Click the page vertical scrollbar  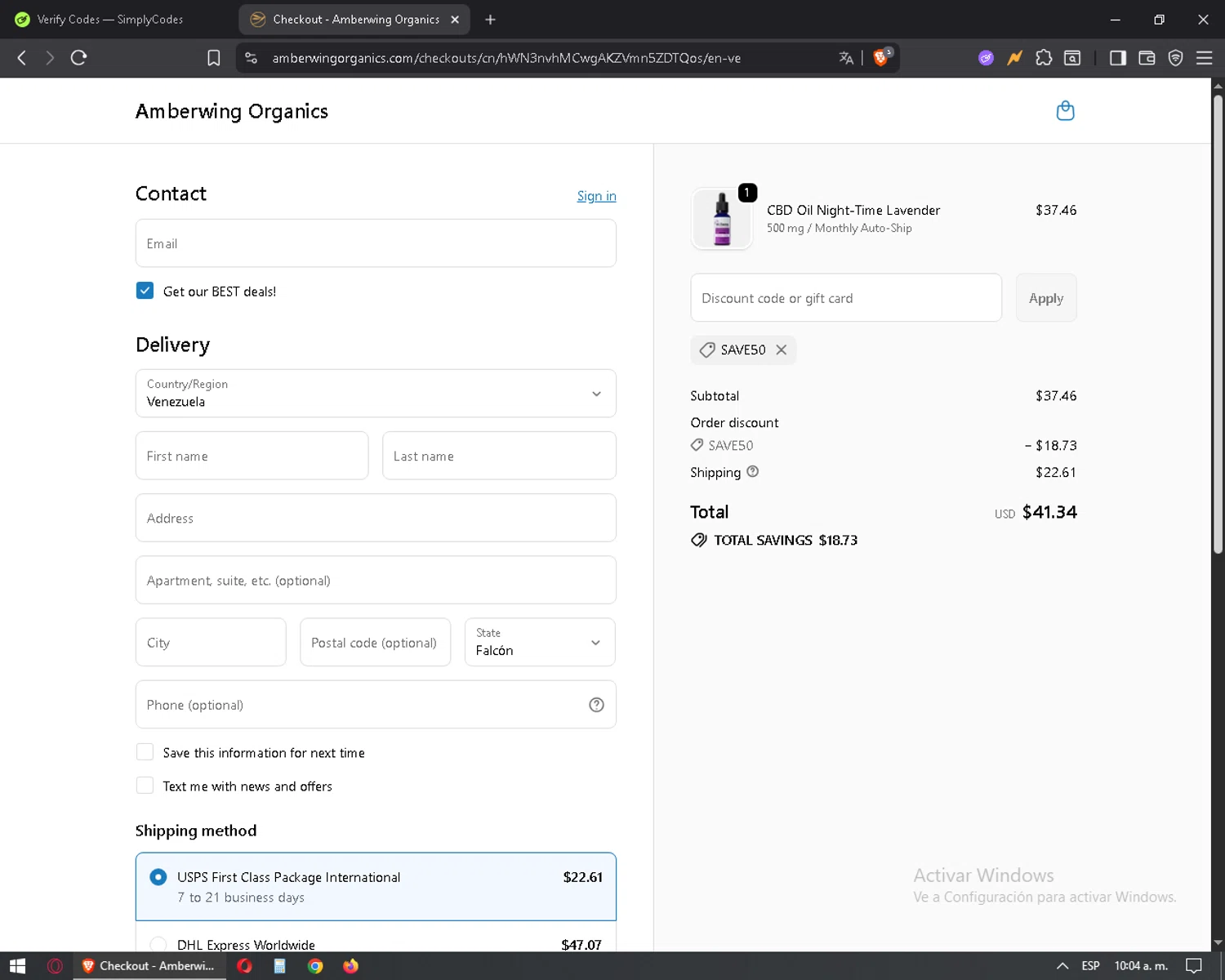1218,327
